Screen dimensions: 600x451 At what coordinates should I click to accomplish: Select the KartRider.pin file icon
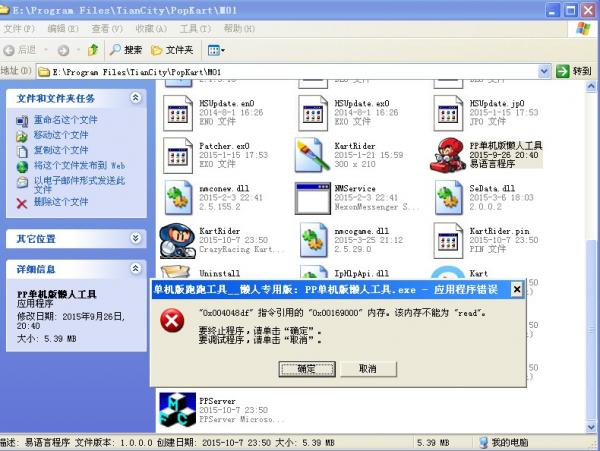tap(448, 241)
